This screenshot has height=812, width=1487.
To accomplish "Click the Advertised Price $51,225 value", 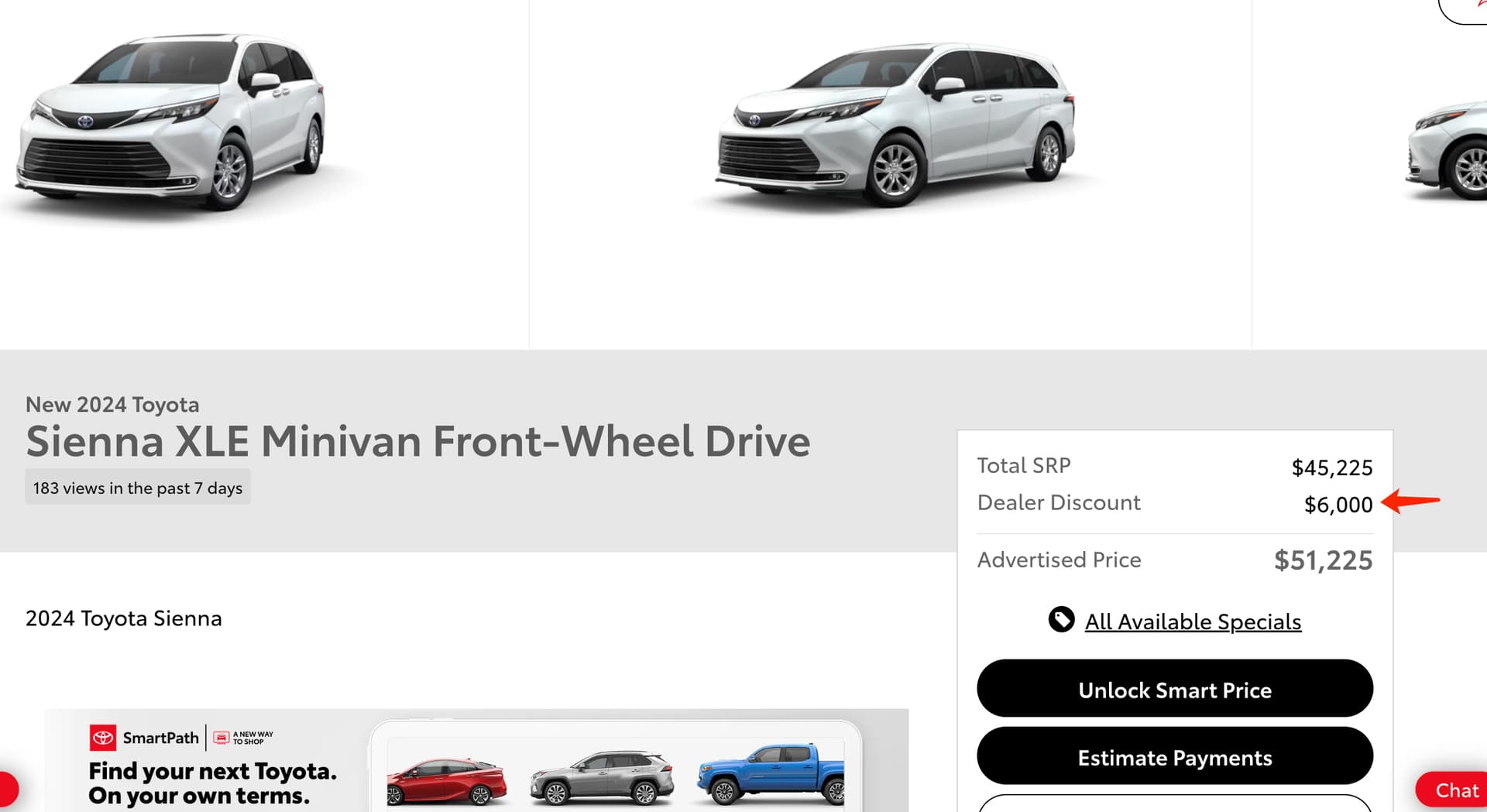I will [x=1323, y=560].
